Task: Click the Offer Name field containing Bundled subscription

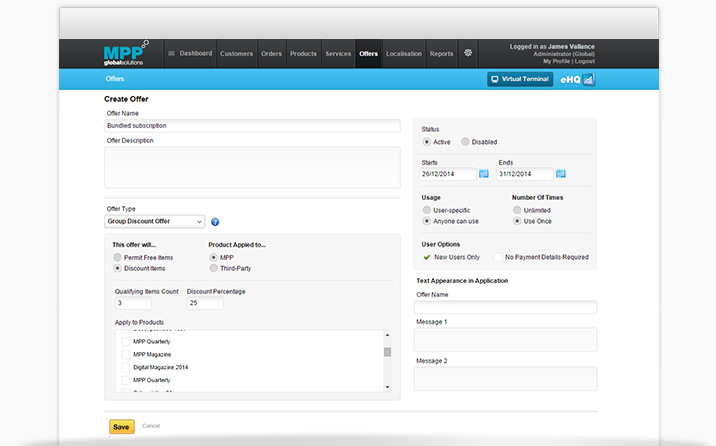Action: (252, 126)
